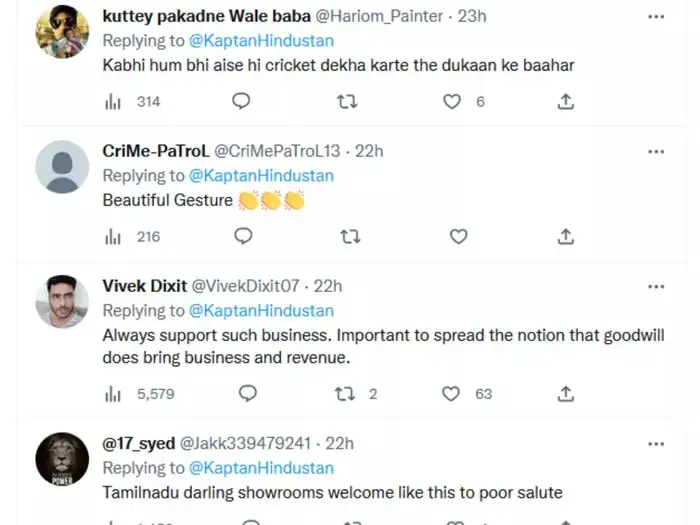
Task: Like CriMe-PaTroL's "Beautiful Gesture" reply
Action: pos(458,237)
